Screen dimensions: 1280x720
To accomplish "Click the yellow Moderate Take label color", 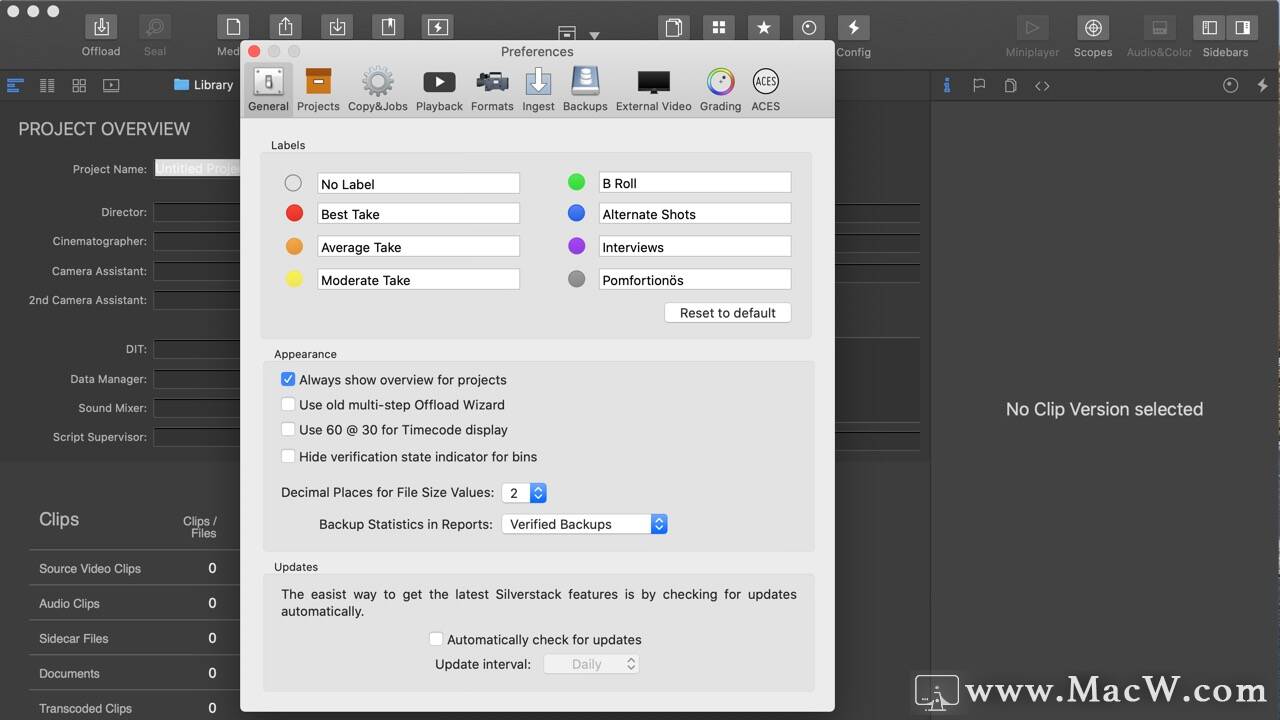I will [x=294, y=279].
